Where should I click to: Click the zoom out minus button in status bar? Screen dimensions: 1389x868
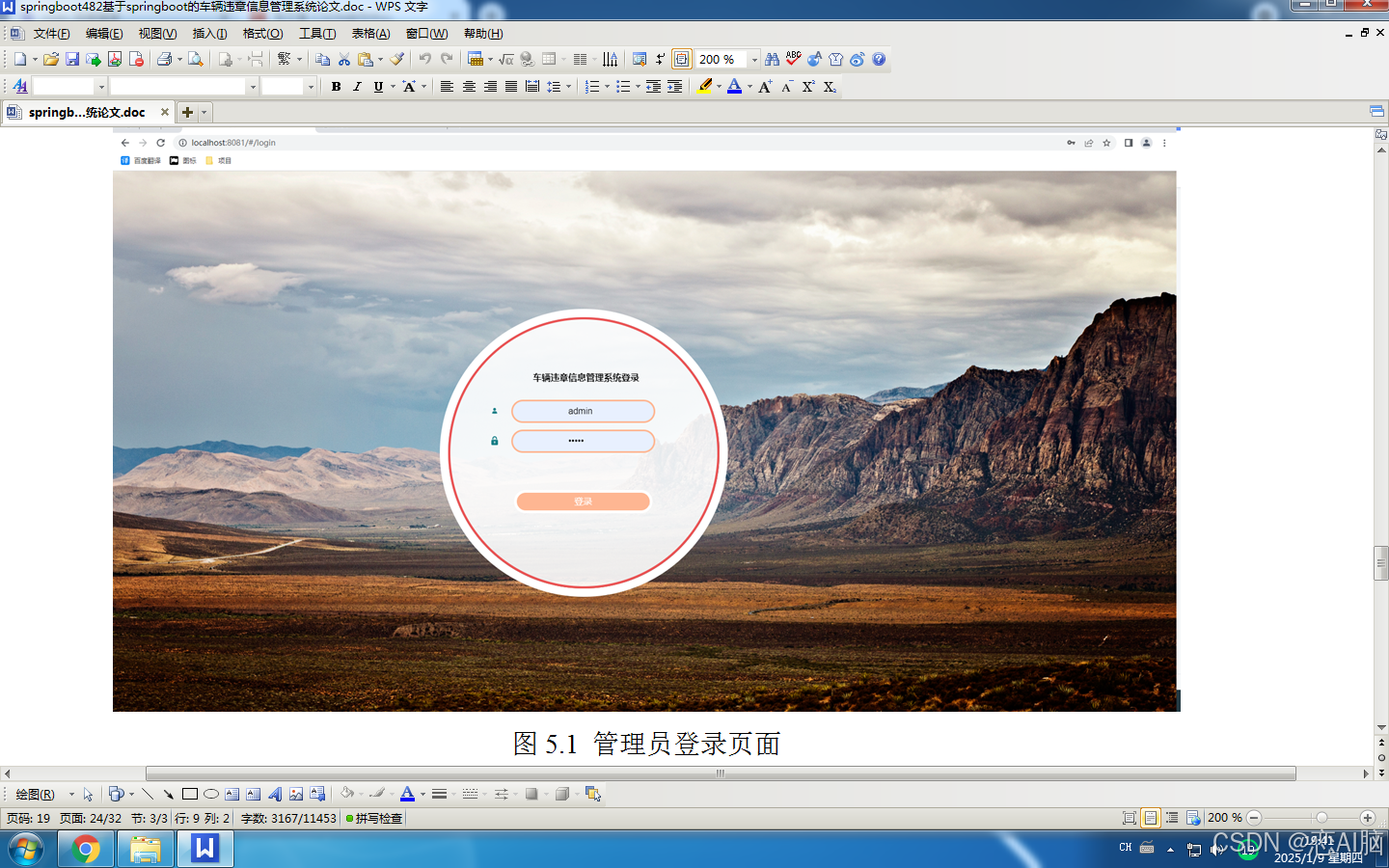point(1254,818)
